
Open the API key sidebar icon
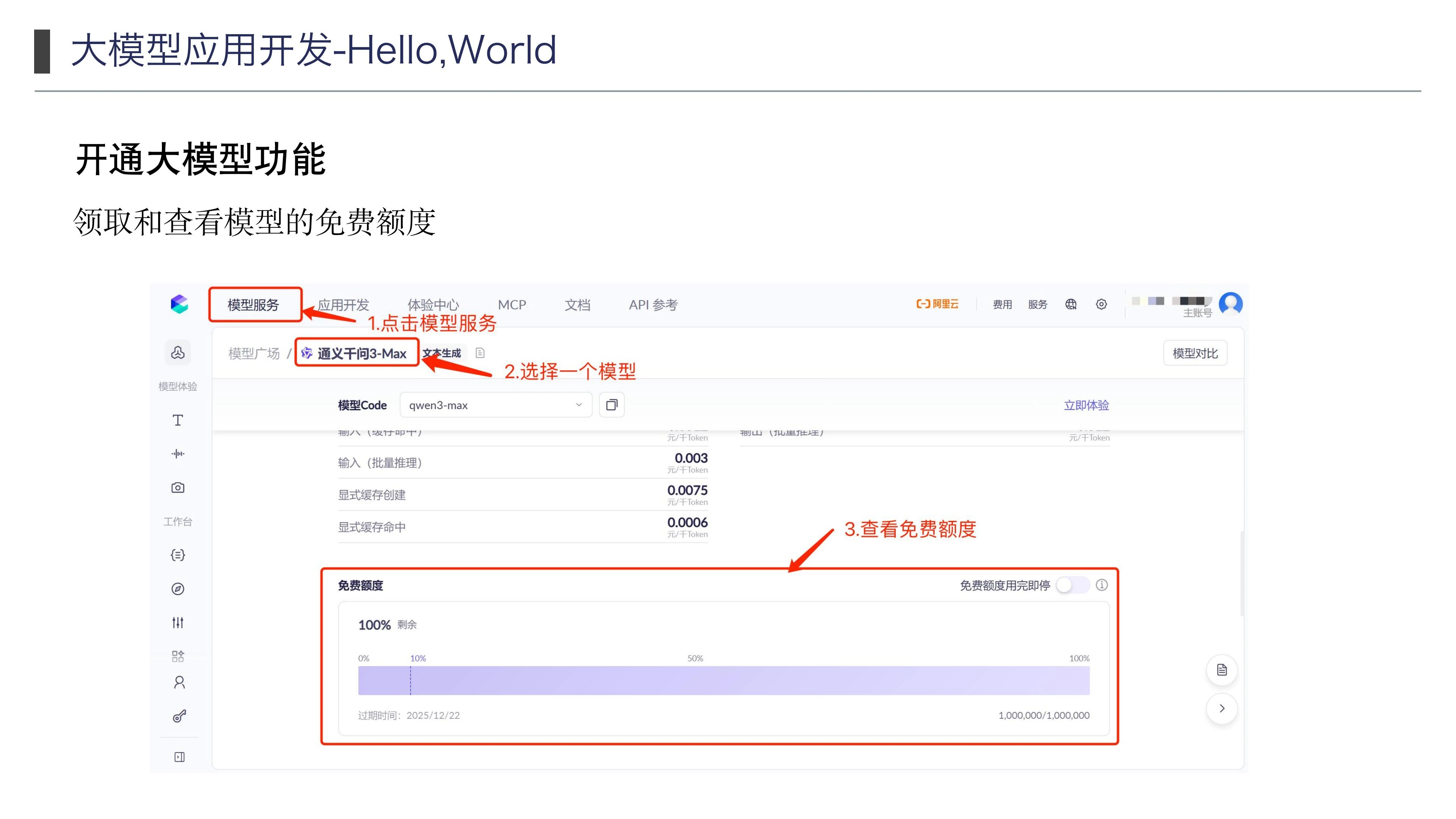pos(179,716)
